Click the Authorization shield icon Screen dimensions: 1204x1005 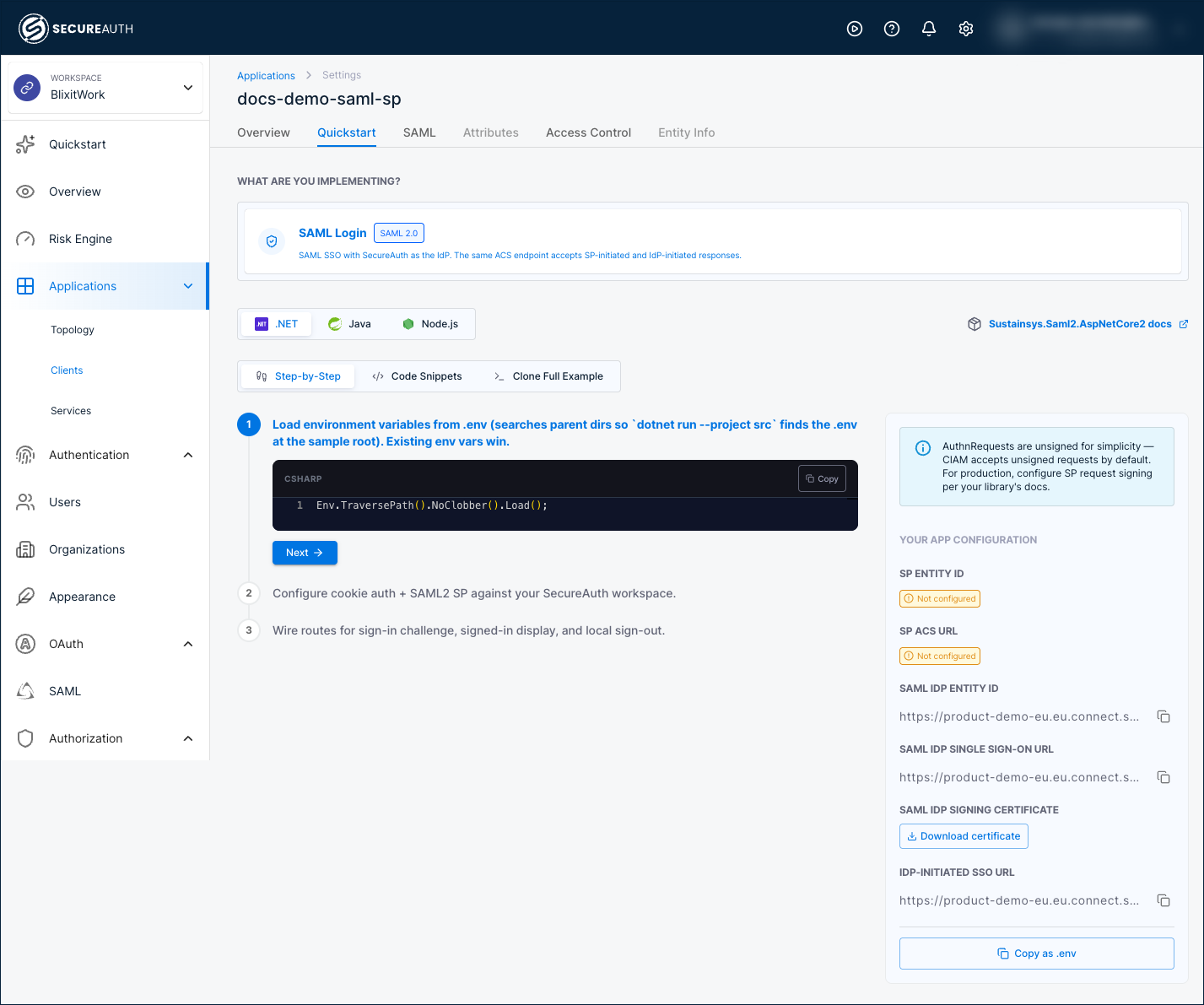pyautogui.click(x=25, y=738)
